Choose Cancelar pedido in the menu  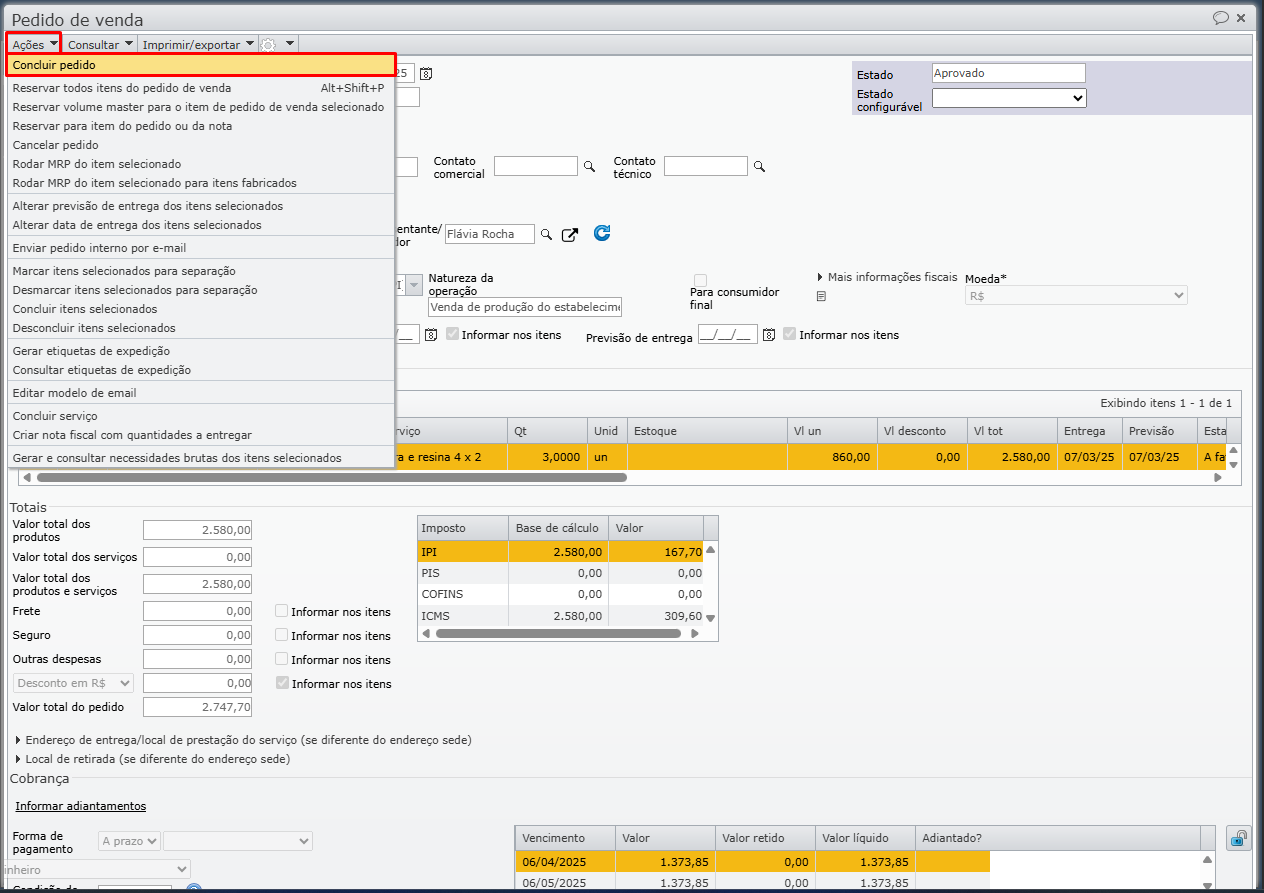56,145
